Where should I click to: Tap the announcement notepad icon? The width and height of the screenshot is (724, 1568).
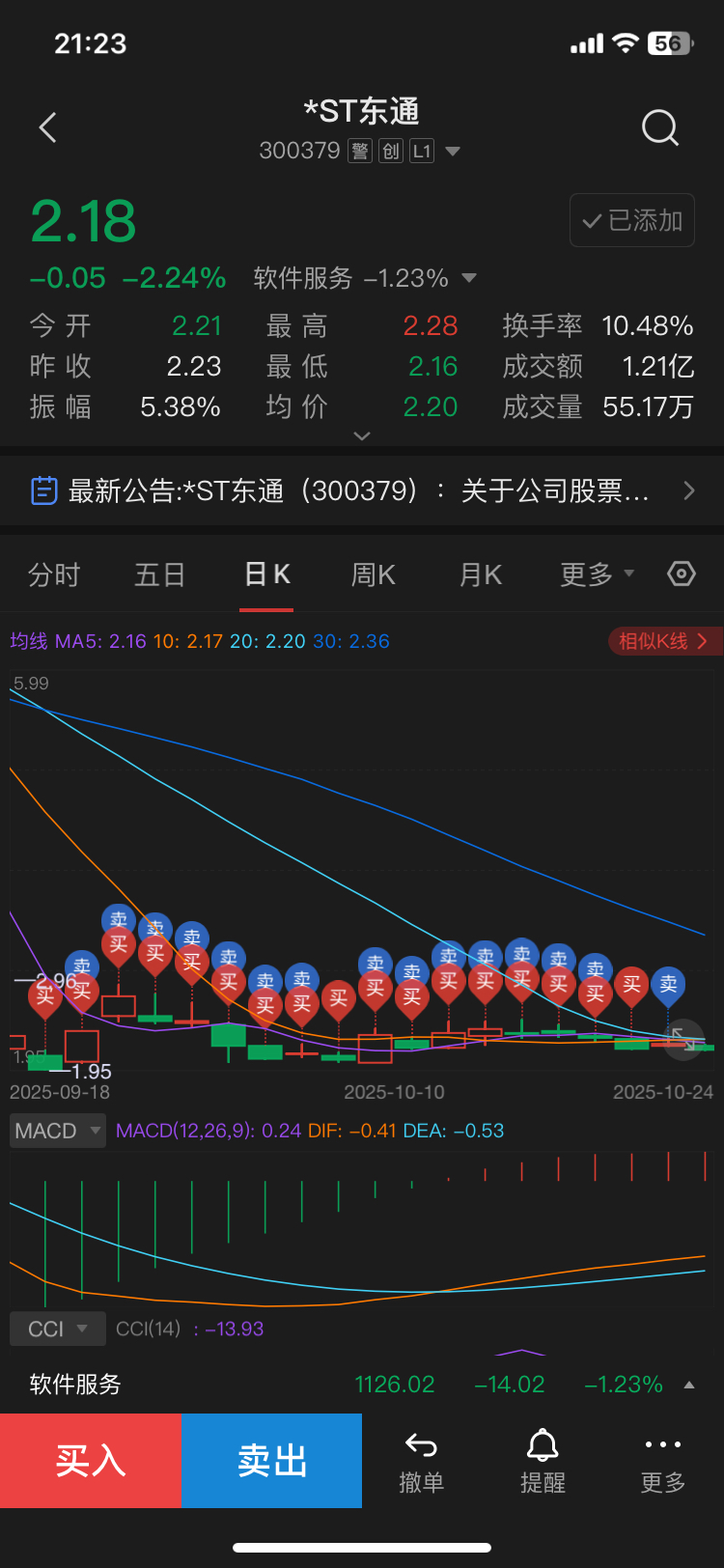(x=44, y=490)
